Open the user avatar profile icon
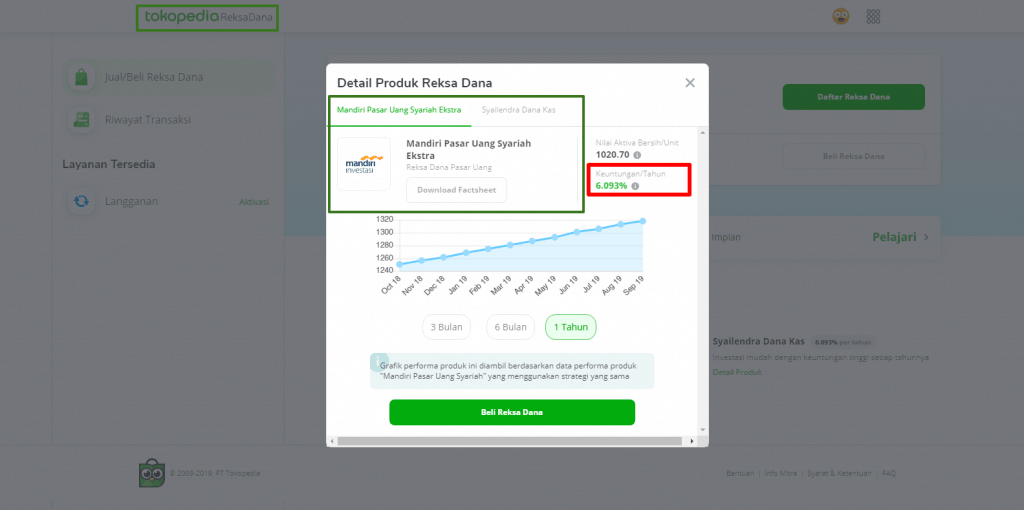 pos(840,16)
